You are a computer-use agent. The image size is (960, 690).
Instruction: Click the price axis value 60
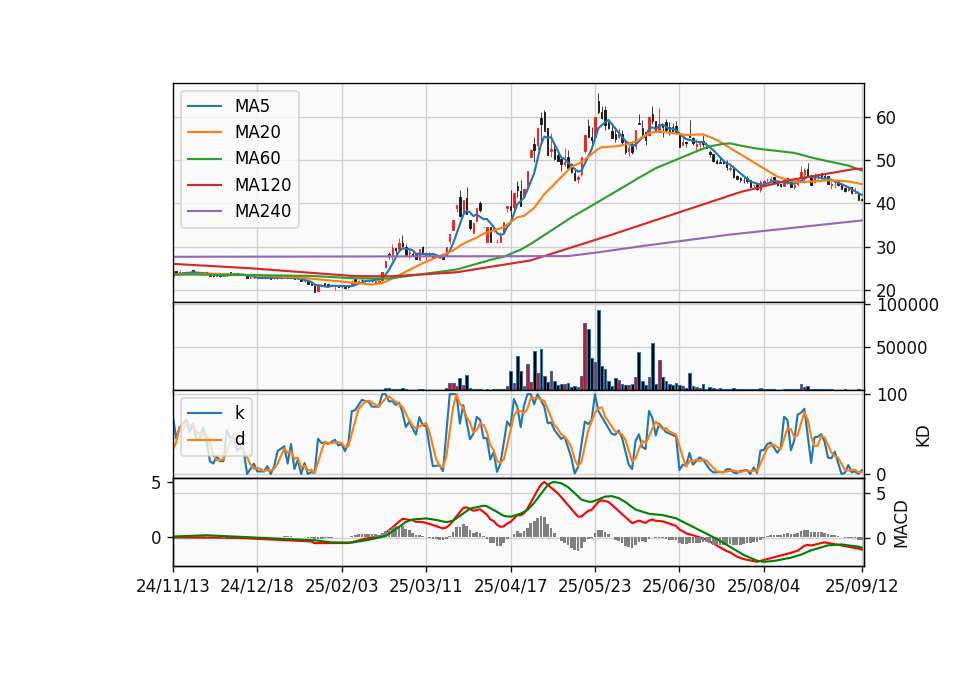pyautogui.click(x=886, y=118)
